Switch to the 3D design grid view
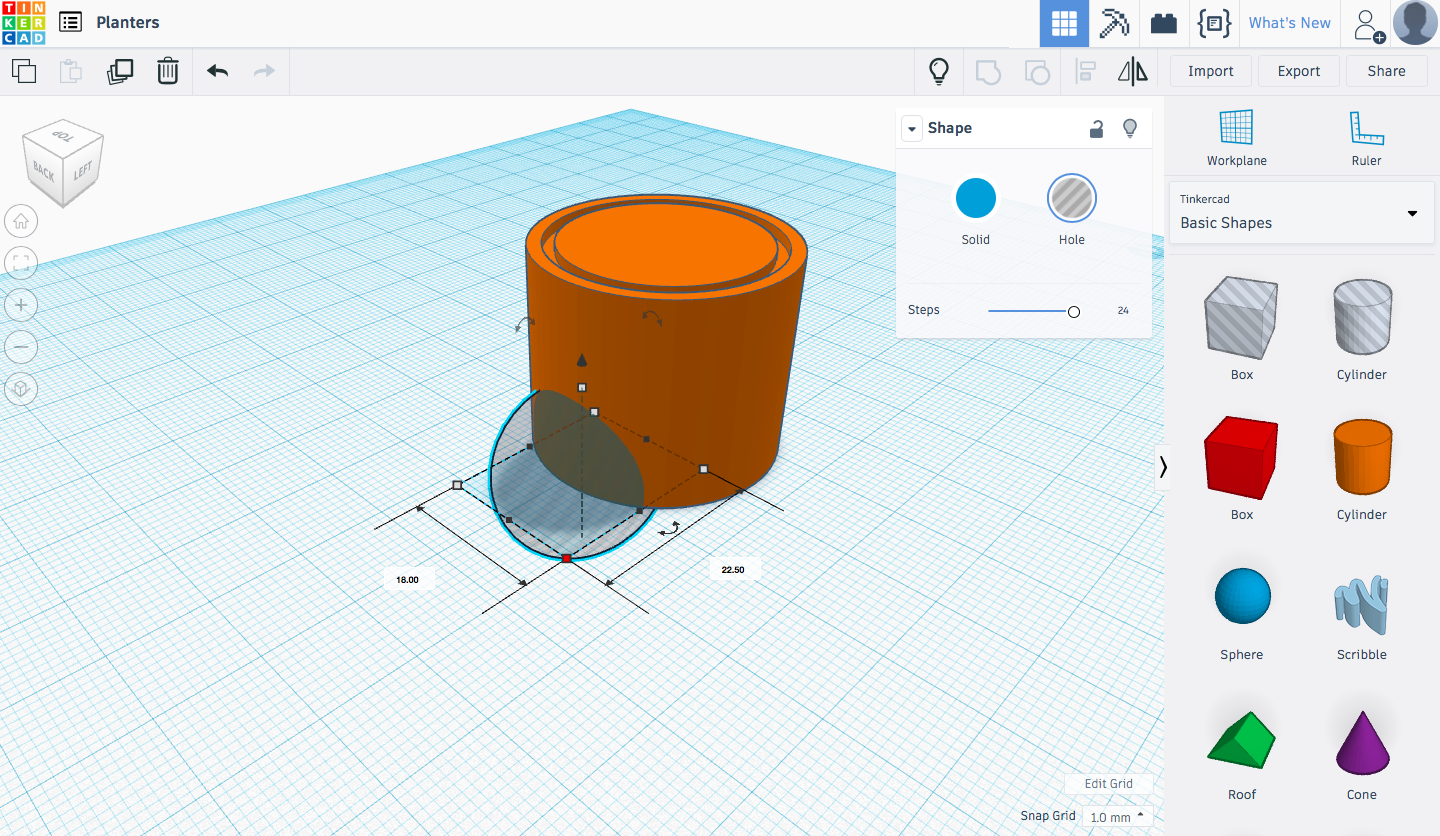 pos(1064,23)
